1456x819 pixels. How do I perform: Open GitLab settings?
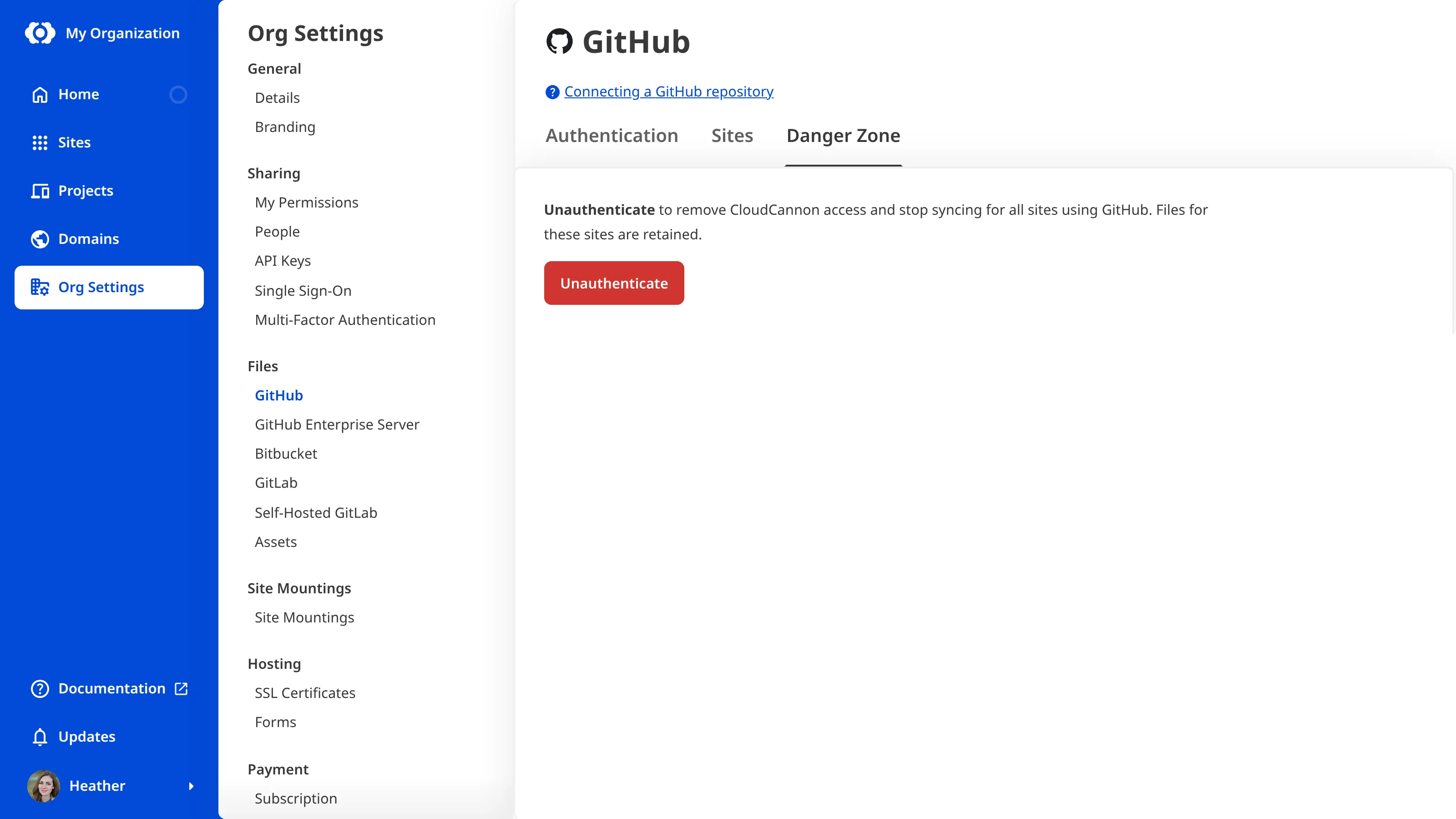click(276, 483)
